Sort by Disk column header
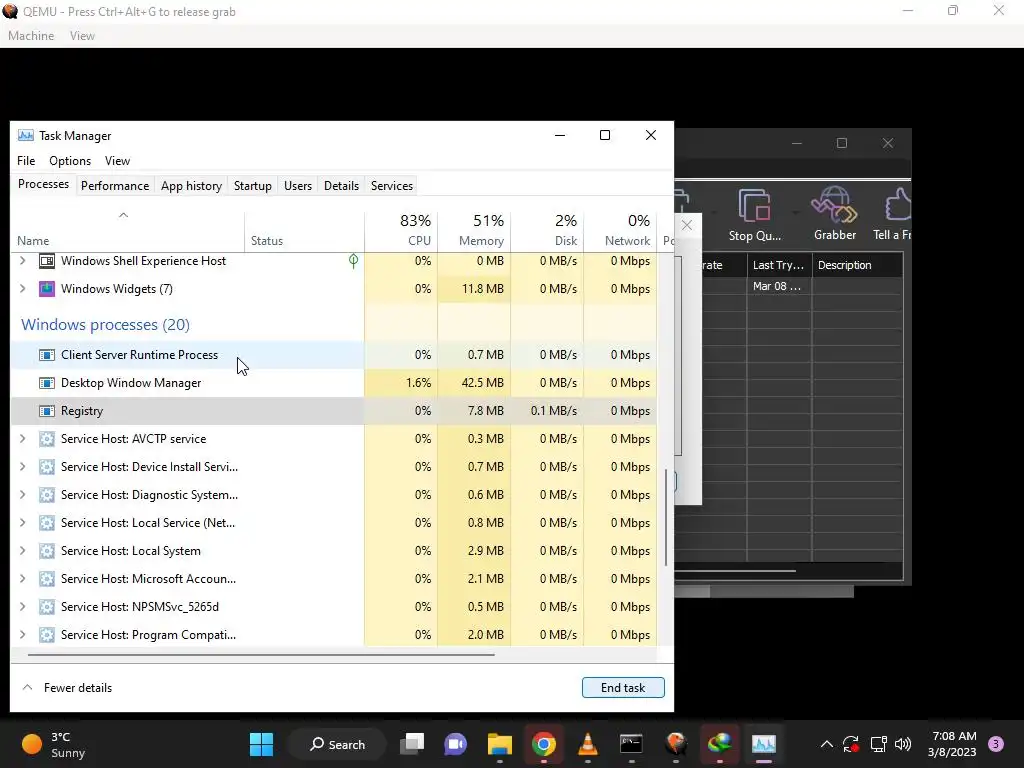This screenshot has height=768, width=1024. click(x=547, y=230)
